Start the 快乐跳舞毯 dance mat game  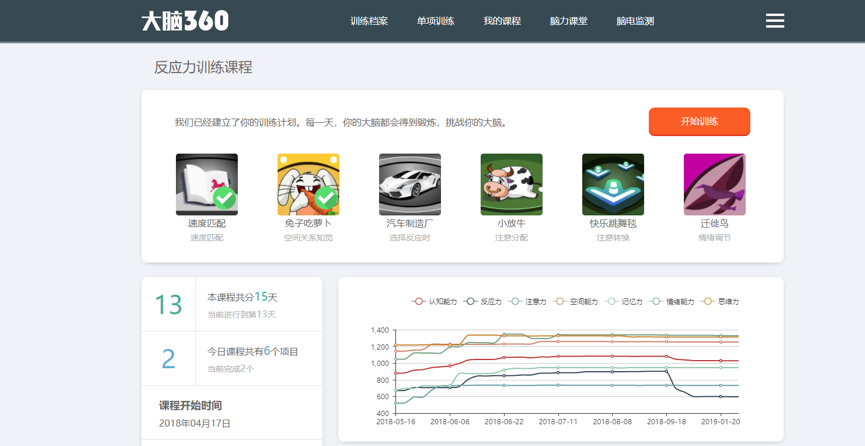point(613,184)
